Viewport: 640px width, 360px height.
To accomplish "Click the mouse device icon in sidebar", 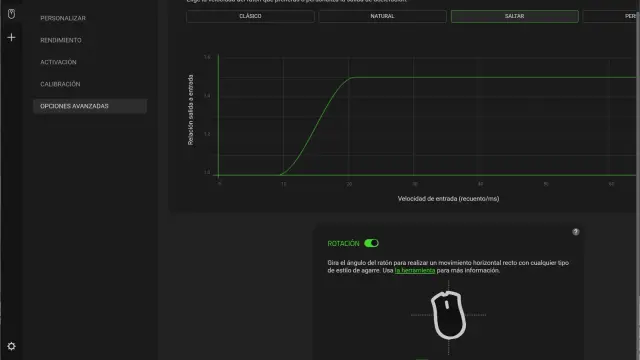I will click(x=11, y=14).
